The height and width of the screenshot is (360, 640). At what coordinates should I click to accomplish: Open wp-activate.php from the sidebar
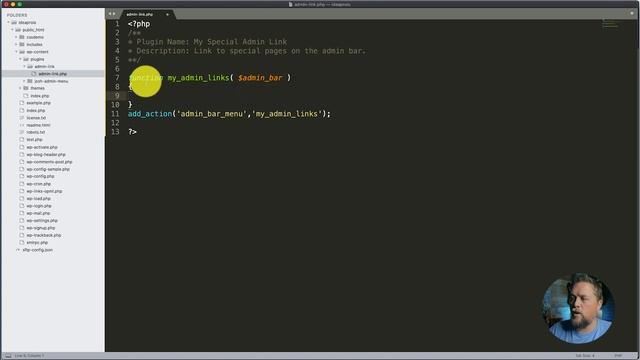tap(42, 147)
